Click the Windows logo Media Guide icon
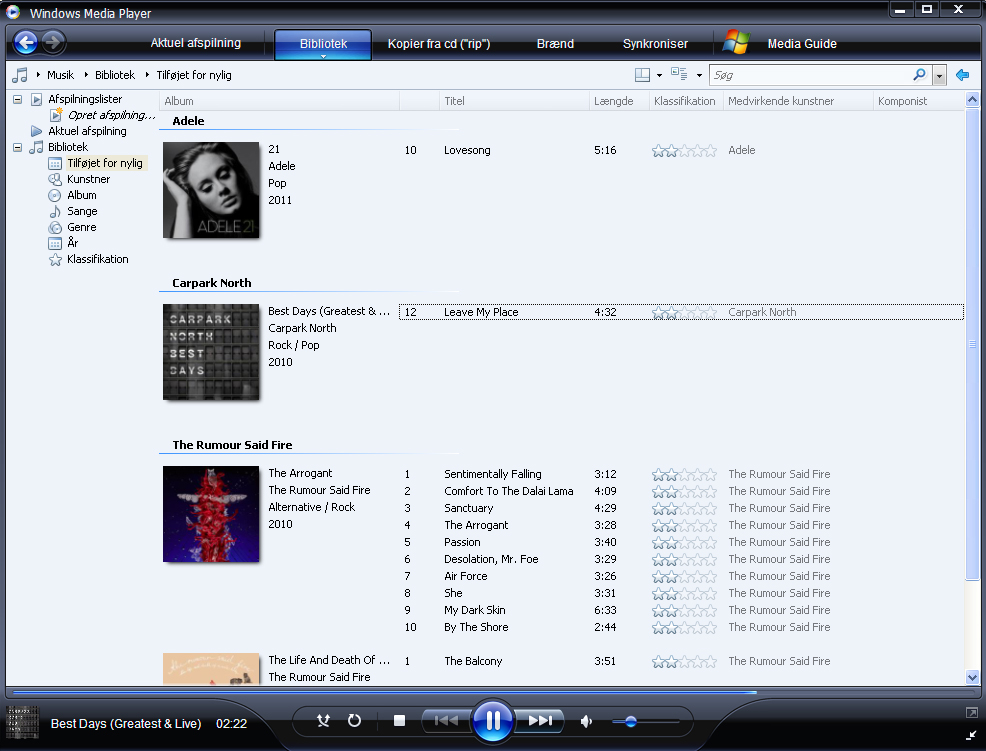The width and height of the screenshot is (986, 751). tap(736, 42)
